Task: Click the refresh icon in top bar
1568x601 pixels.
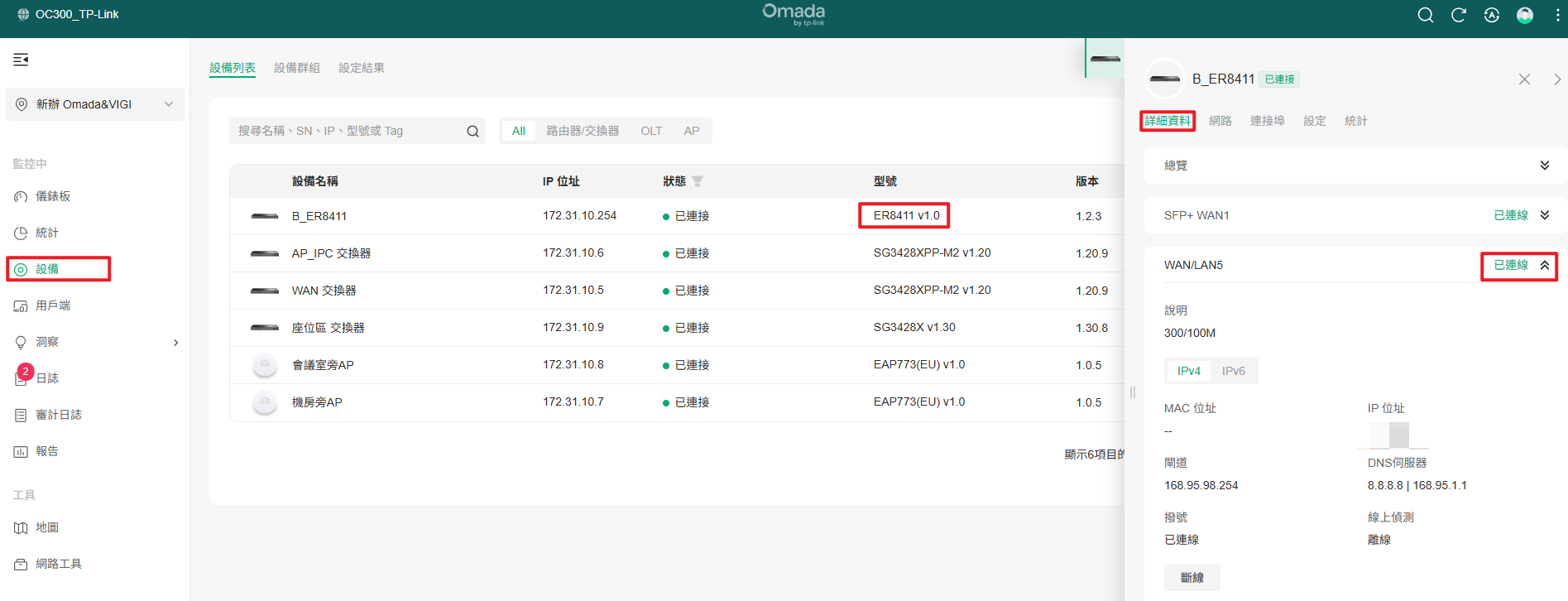Action: (x=1459, y=15)
